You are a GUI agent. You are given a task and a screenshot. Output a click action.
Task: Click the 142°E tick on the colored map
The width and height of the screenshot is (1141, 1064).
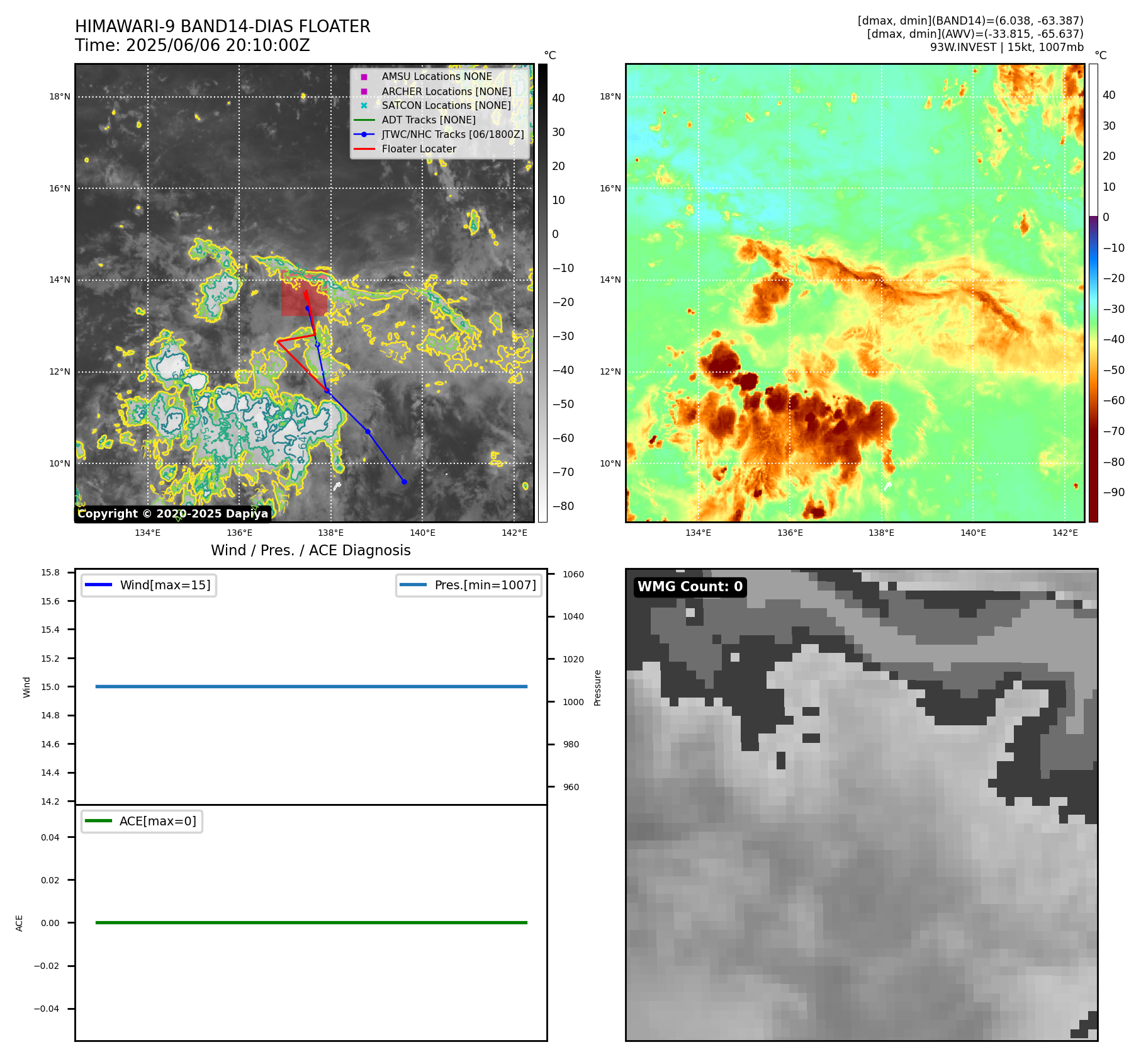tap(1065, 533)
